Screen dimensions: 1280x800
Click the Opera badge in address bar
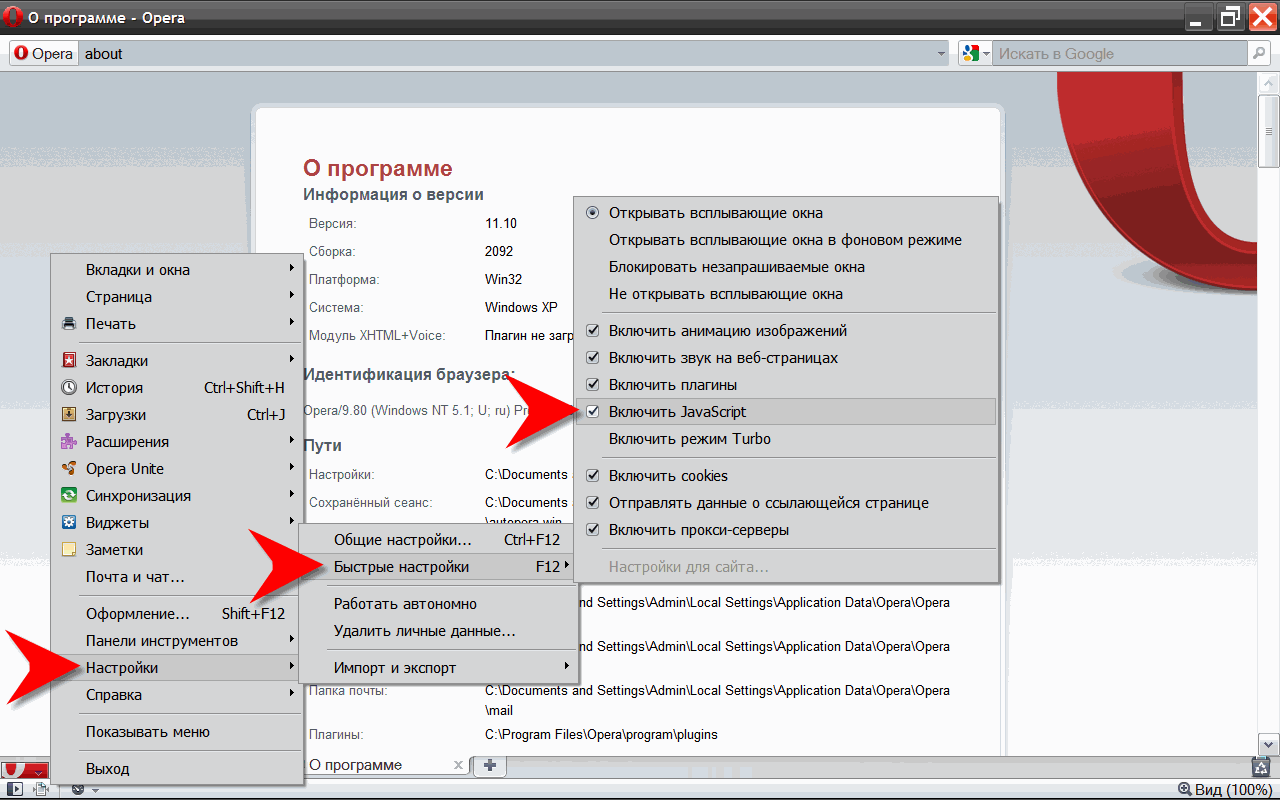(x=43, y=54)
